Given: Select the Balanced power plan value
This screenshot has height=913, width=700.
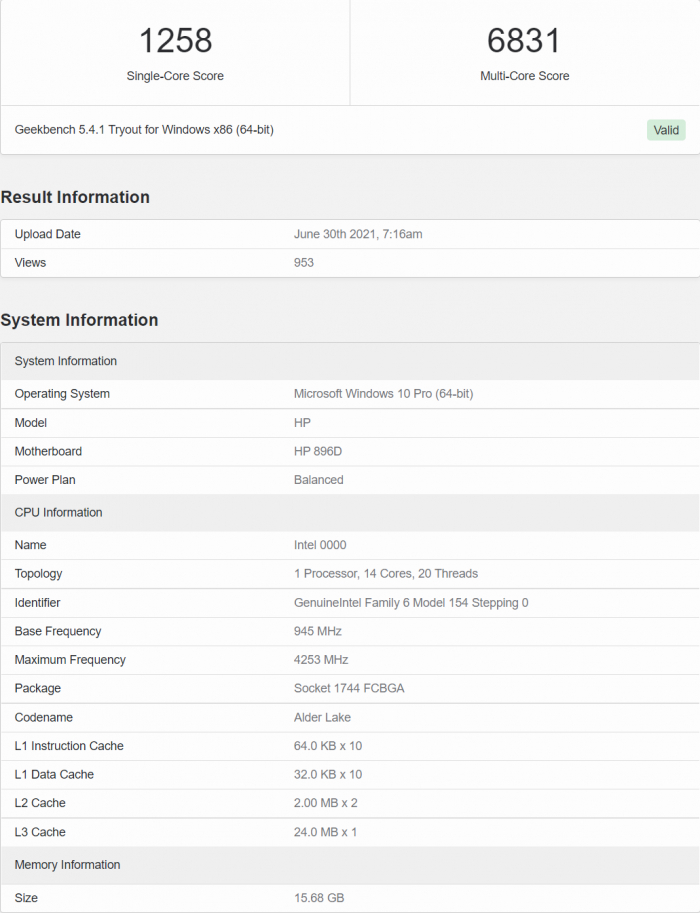Looking at the screenshot, I should point(319,480).
